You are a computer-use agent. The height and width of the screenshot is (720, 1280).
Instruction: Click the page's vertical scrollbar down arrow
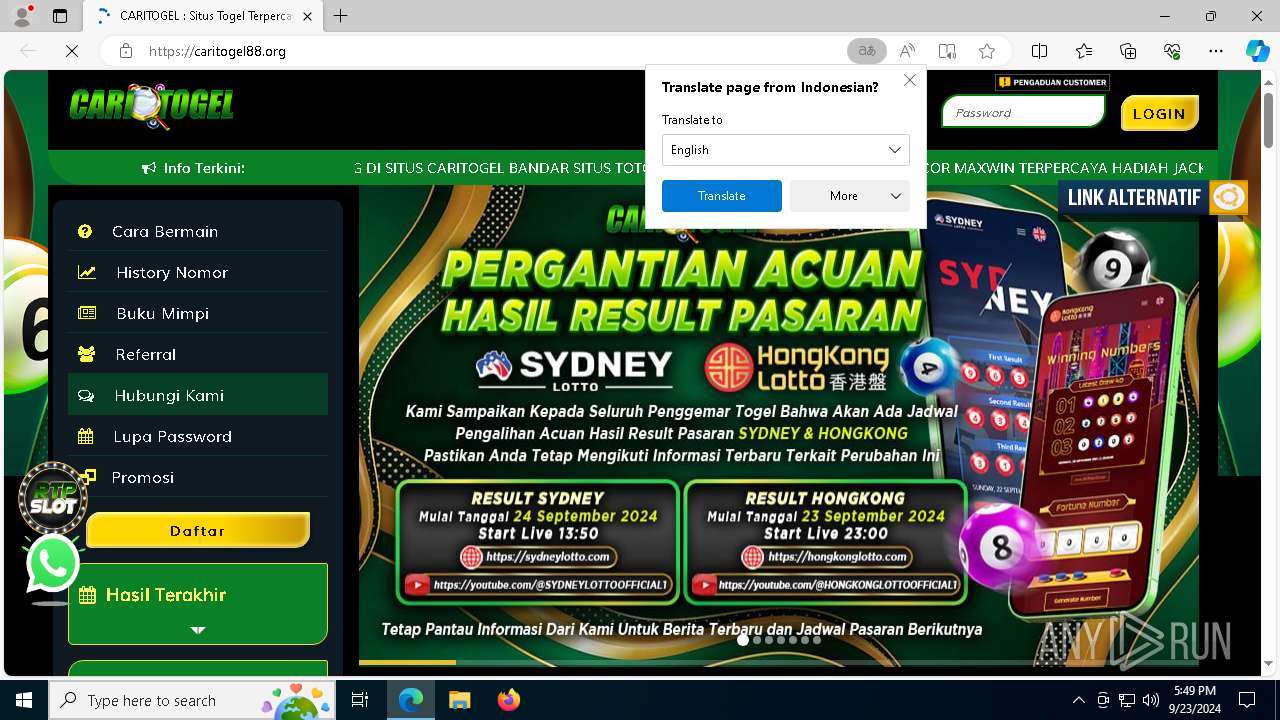pos(1269,663)
